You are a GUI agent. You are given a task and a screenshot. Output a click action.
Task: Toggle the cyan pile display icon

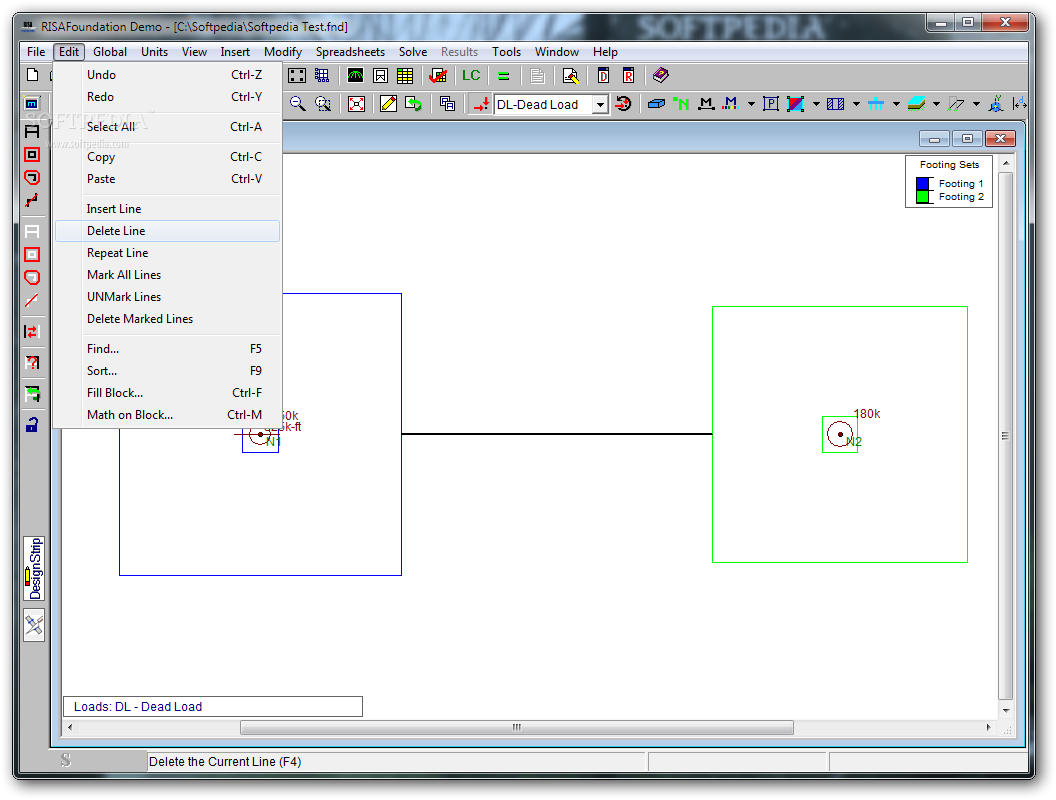pos(876,104)
